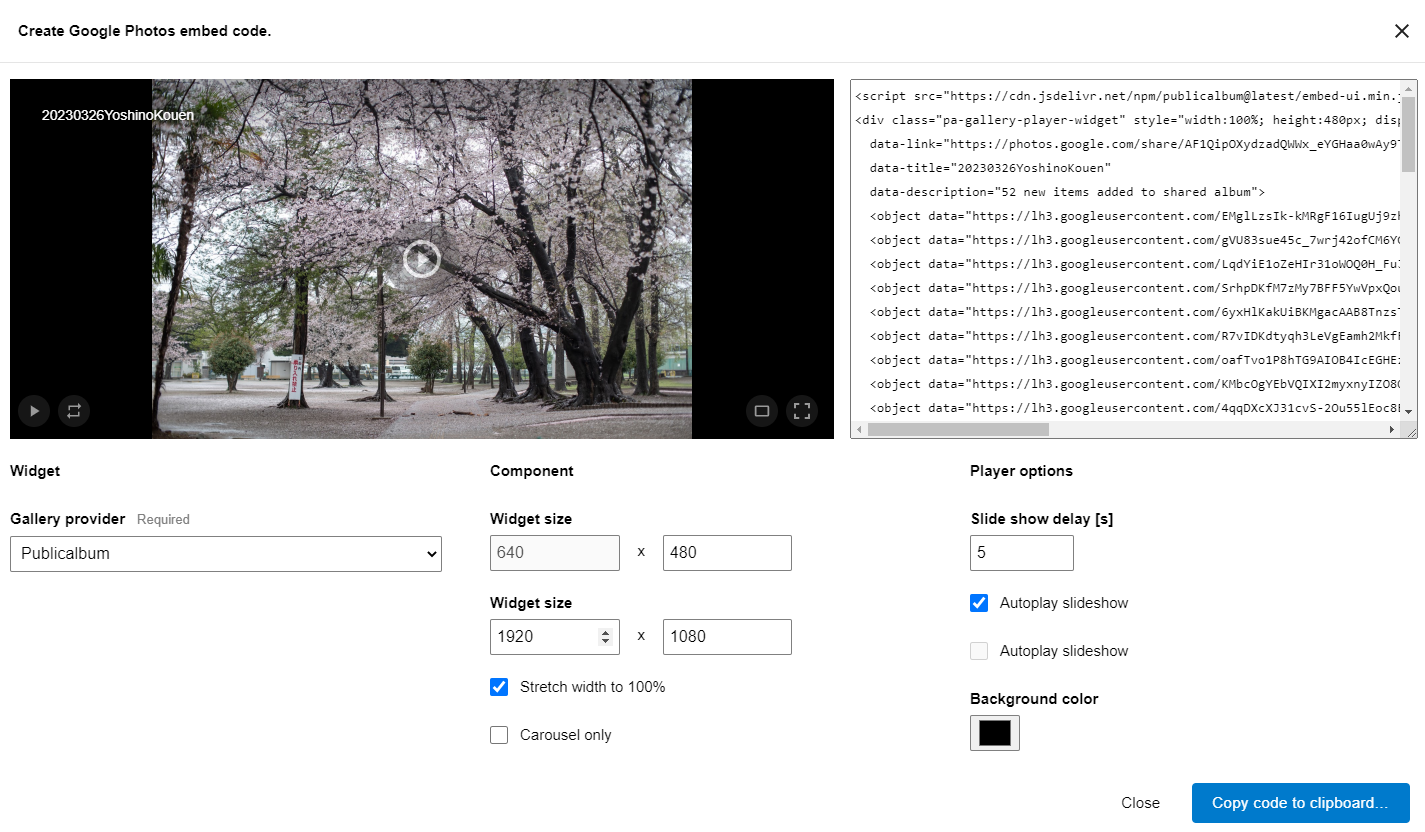
Task: Click the Gallery provider label
Action: click(x=68, y=519)
